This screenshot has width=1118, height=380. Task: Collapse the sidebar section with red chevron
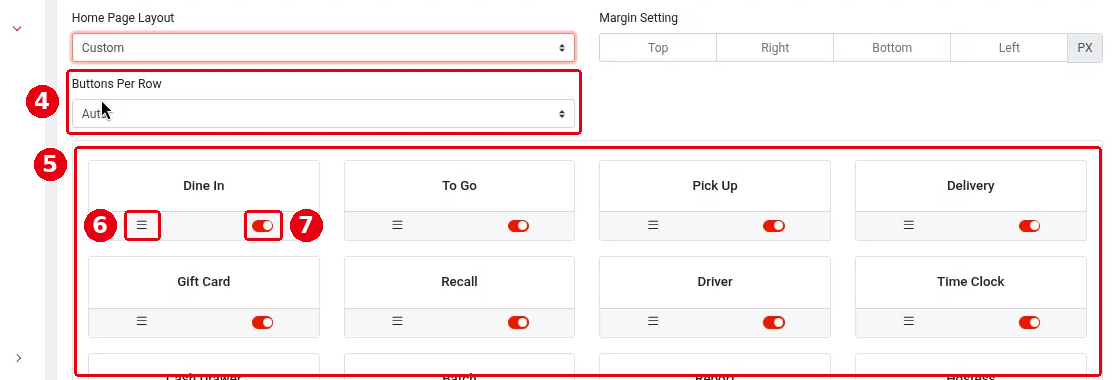17,29
